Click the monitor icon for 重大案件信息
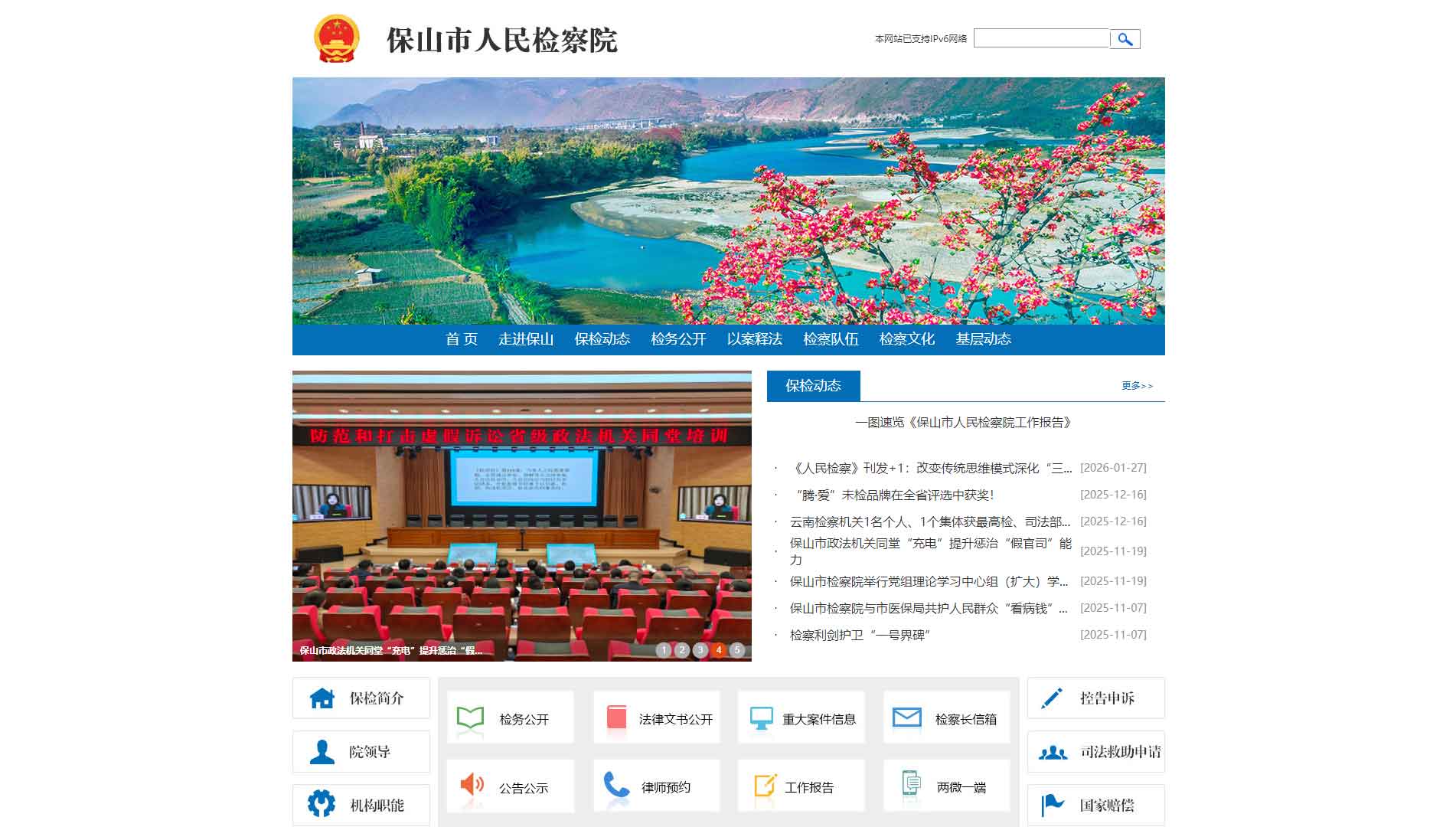This screenshot has height=827, width=1456. point(761,718)
